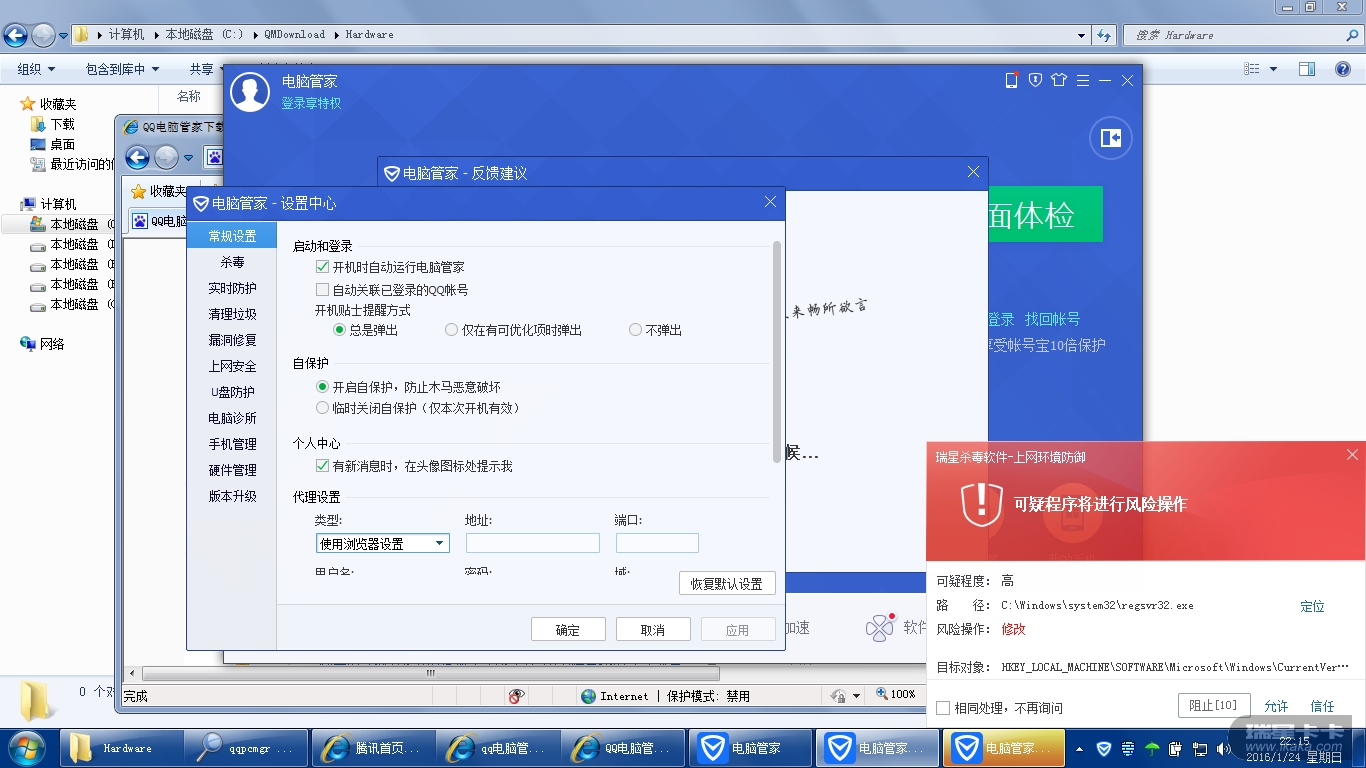The image size is (1366, 768).
Task: Click the clover software icon beside 软件
Action: 879,628
